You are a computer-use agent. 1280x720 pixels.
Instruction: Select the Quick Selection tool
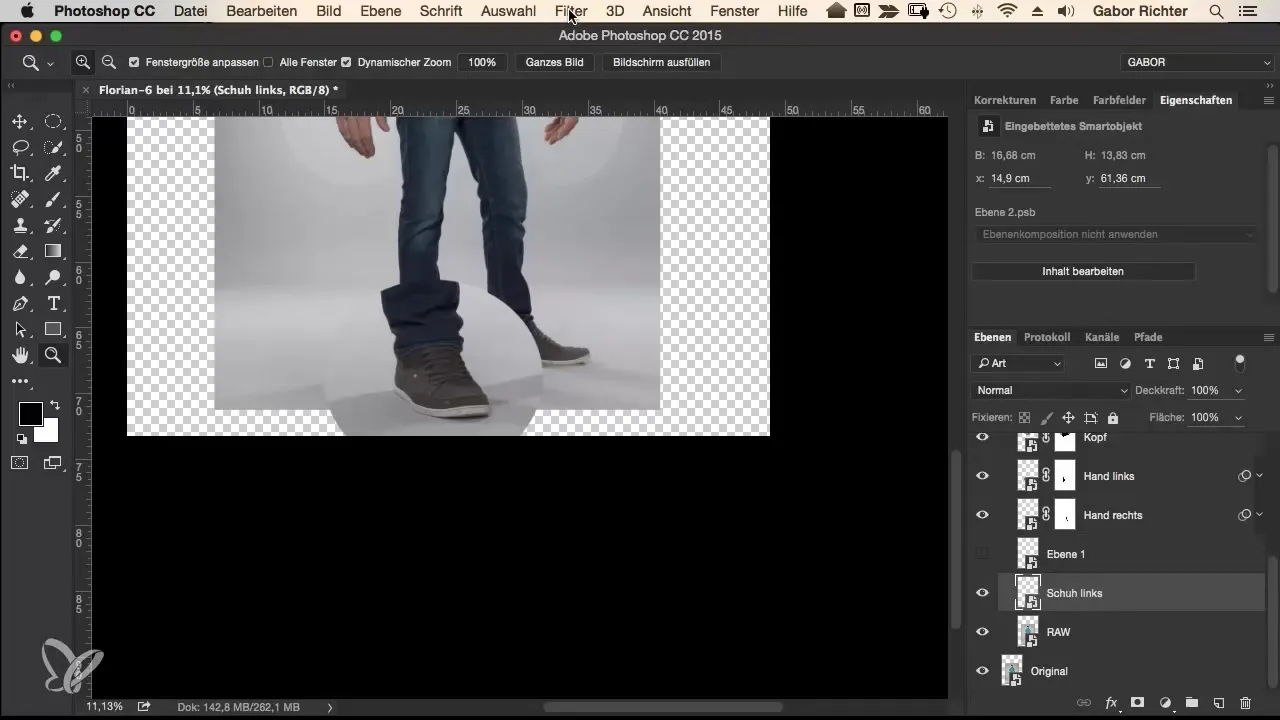click(x=53, y=148)
